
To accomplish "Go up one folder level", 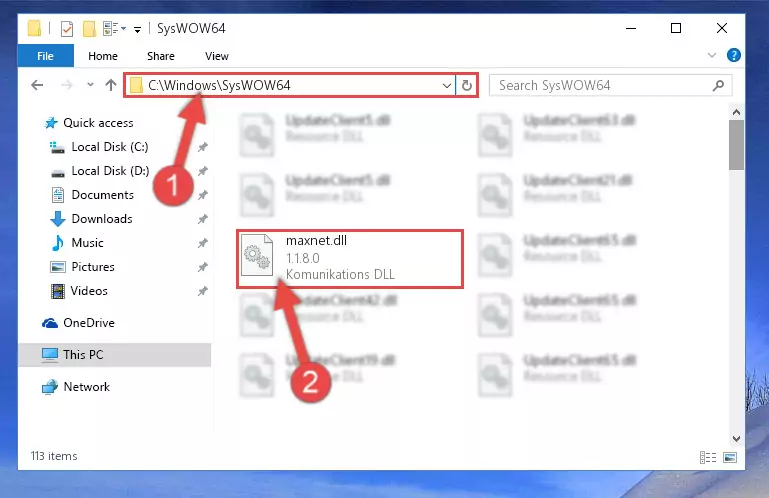I will 111,85.
